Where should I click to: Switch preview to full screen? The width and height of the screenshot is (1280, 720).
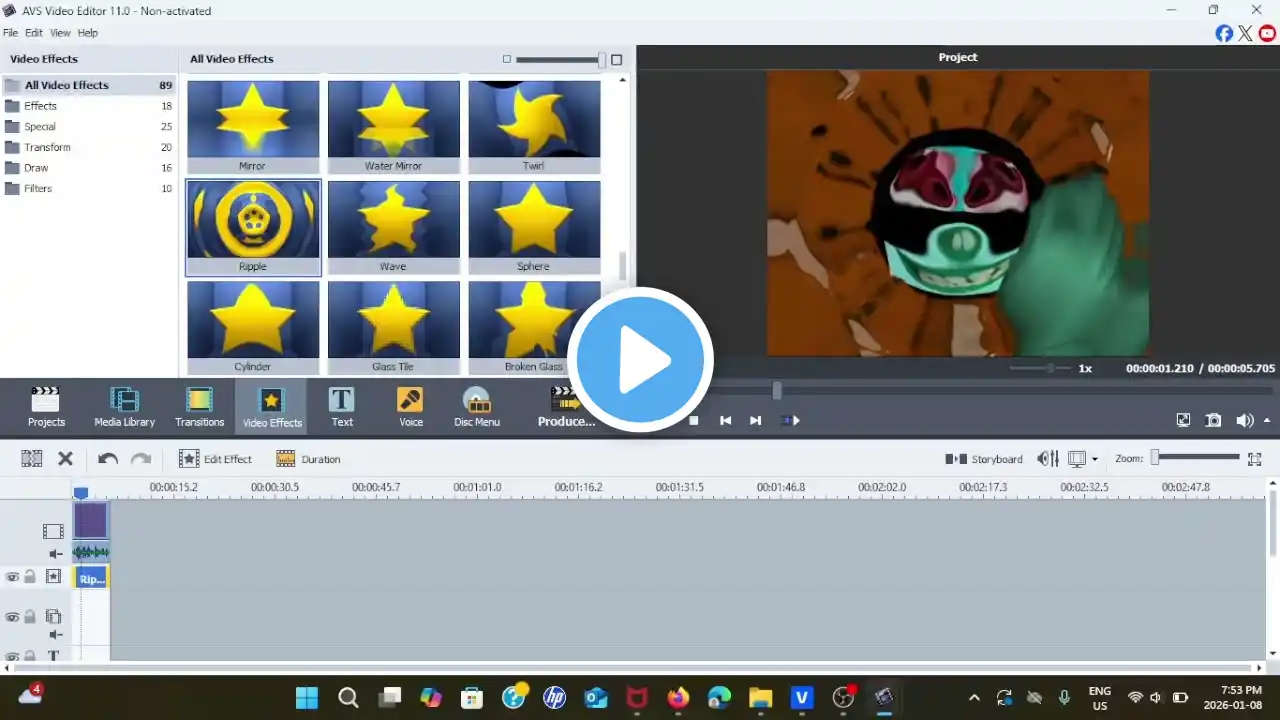1183,421
